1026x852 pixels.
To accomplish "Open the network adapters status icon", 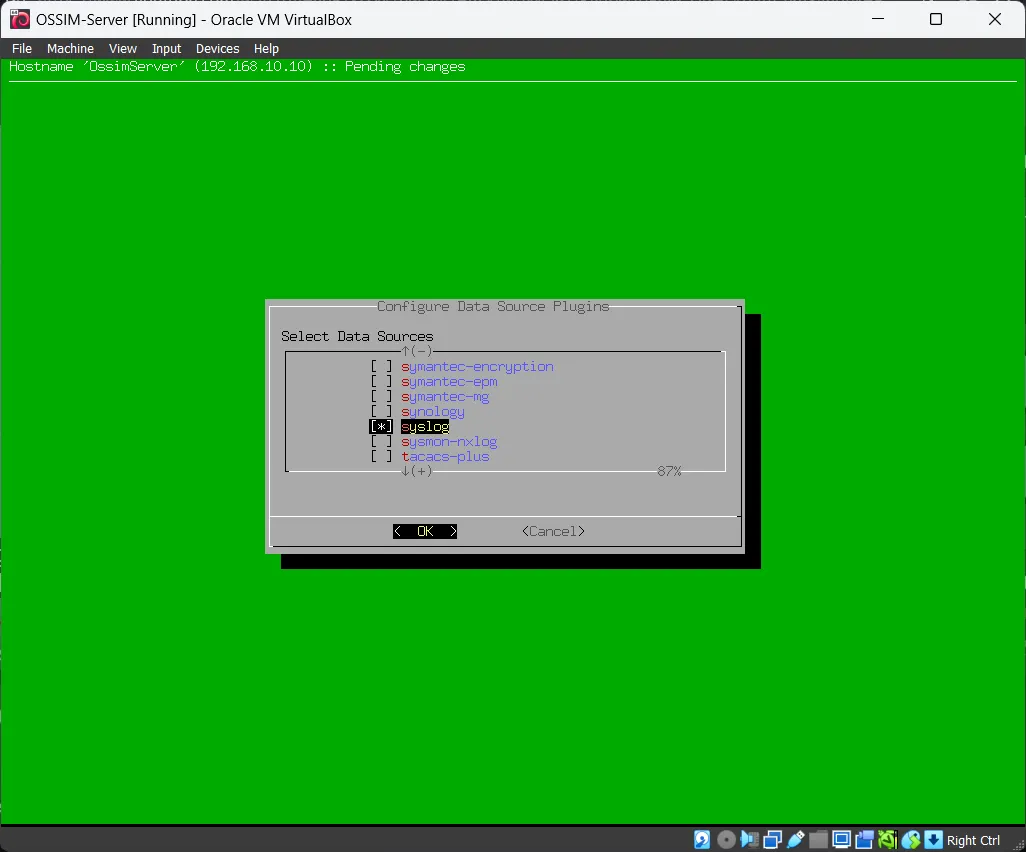I will click(773, 840).
